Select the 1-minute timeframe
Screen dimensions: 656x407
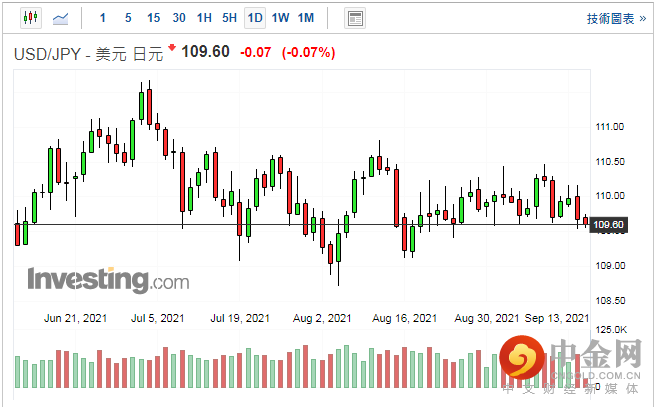pos(103,18)
